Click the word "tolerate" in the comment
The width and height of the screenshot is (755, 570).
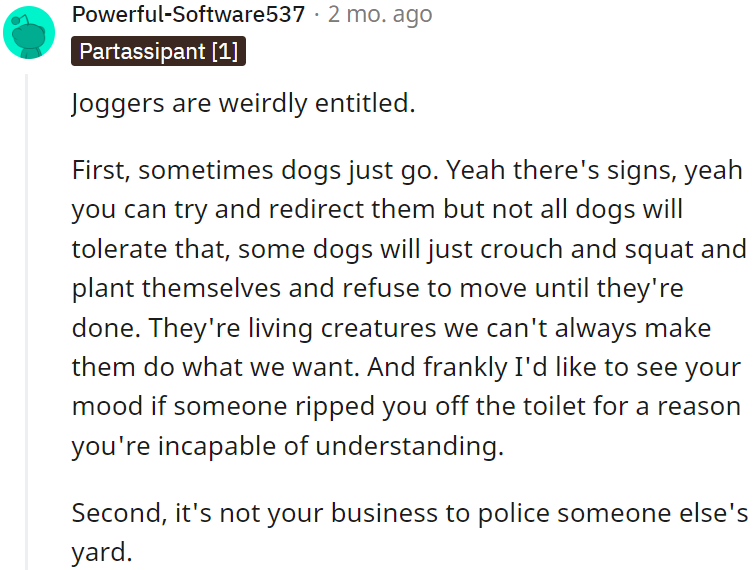tap(117, 249)
